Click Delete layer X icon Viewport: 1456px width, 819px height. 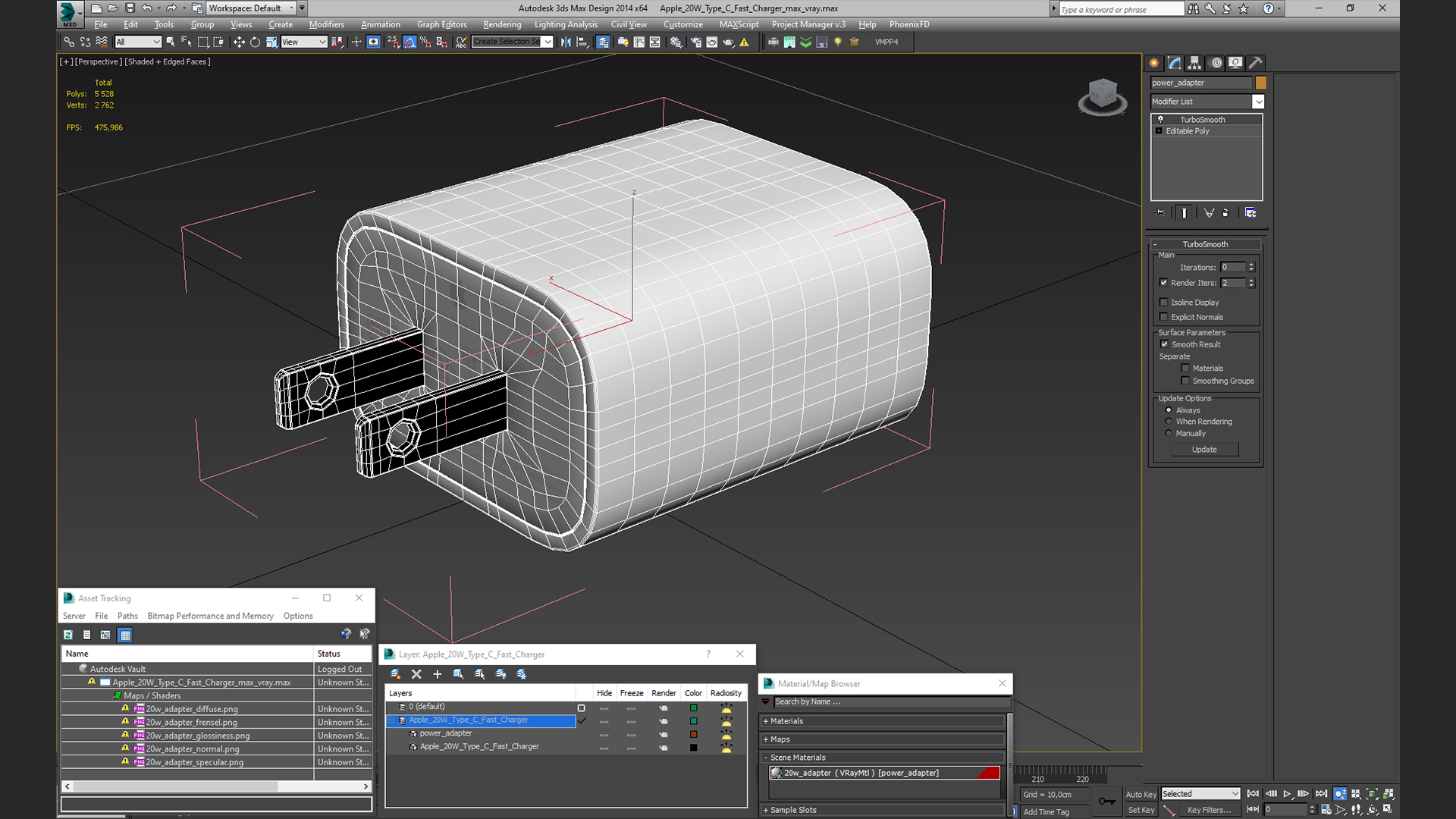pos(416,673)
